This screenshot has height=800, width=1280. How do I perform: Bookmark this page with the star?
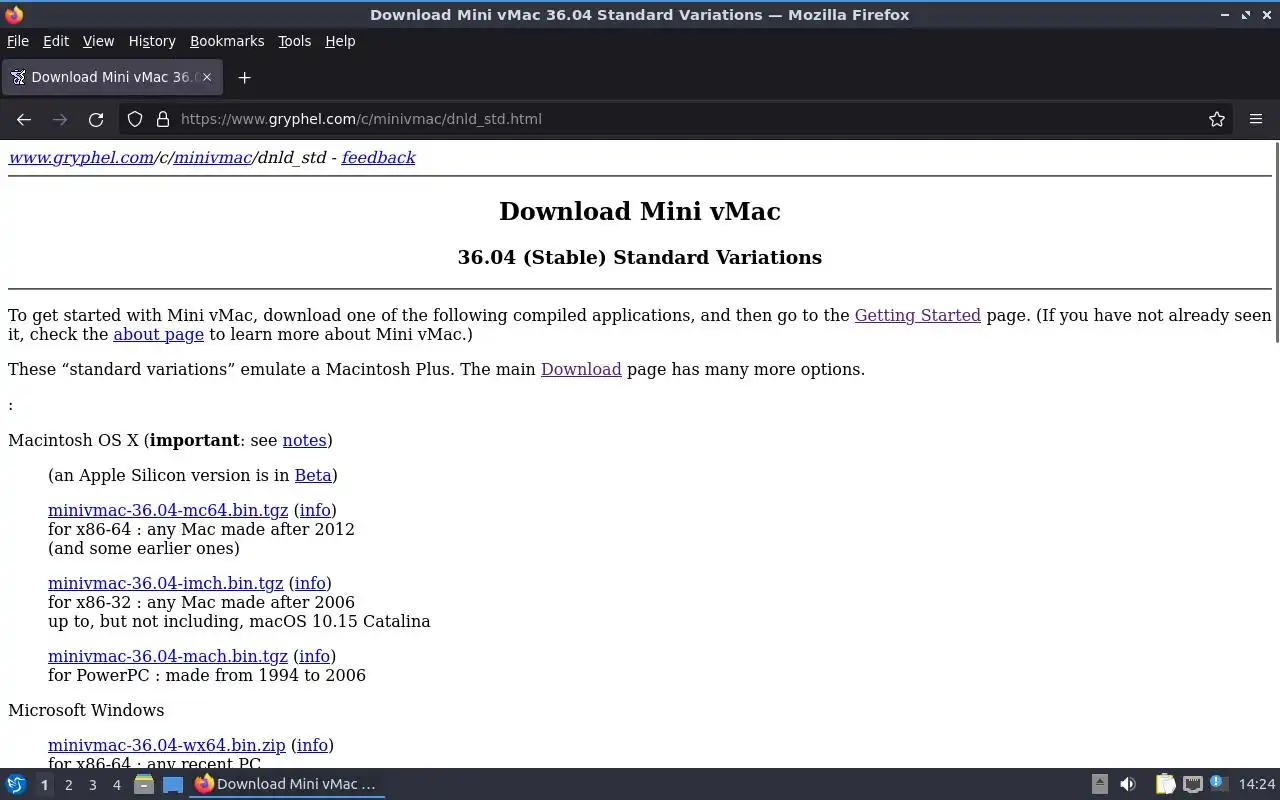click(1217, 119)
